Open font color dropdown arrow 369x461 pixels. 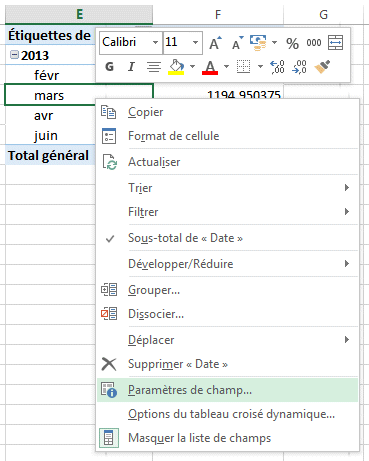coord(226,66)
